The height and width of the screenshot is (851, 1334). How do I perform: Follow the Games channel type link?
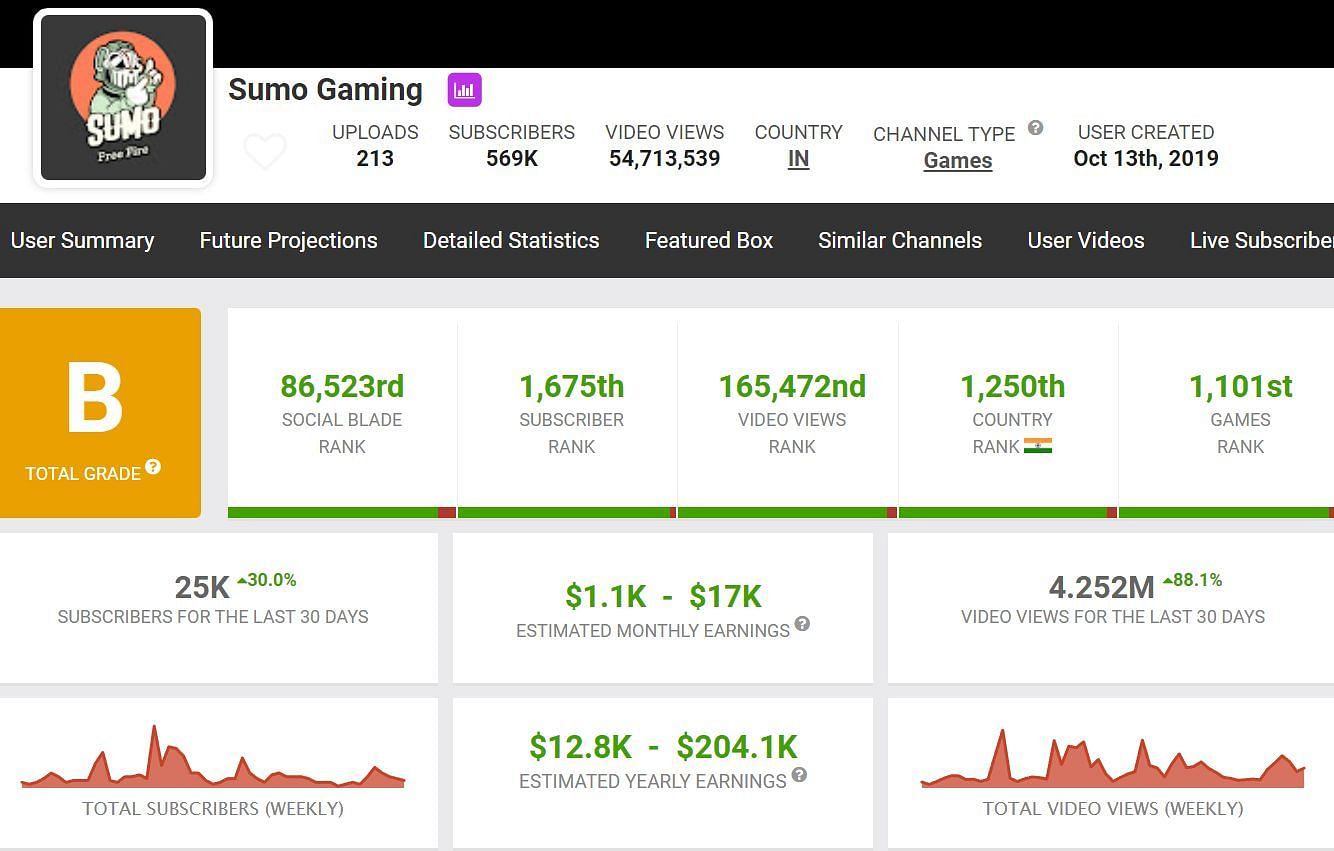[x=958, y=161]
